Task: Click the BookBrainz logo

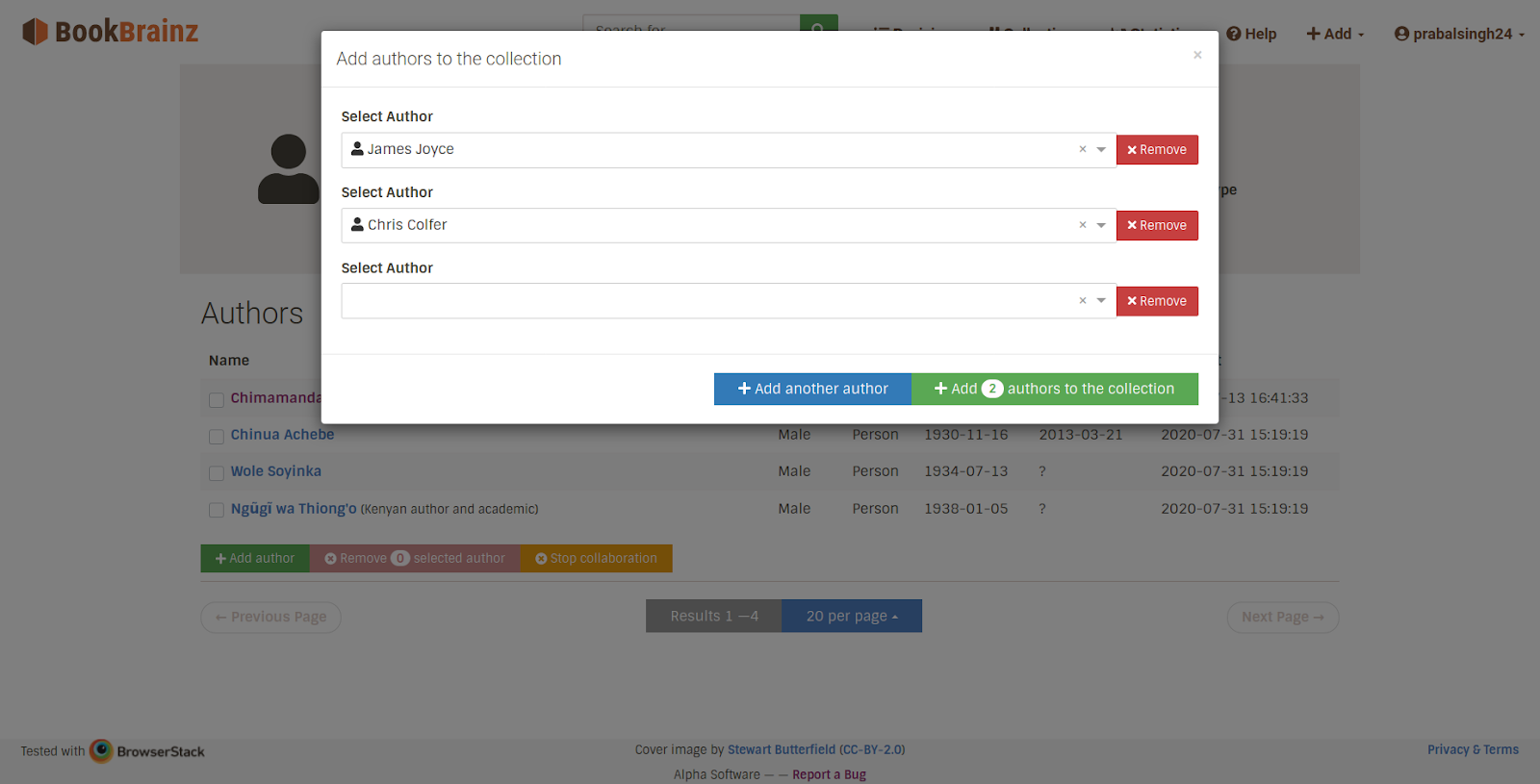Action: [x=110, y=32]
